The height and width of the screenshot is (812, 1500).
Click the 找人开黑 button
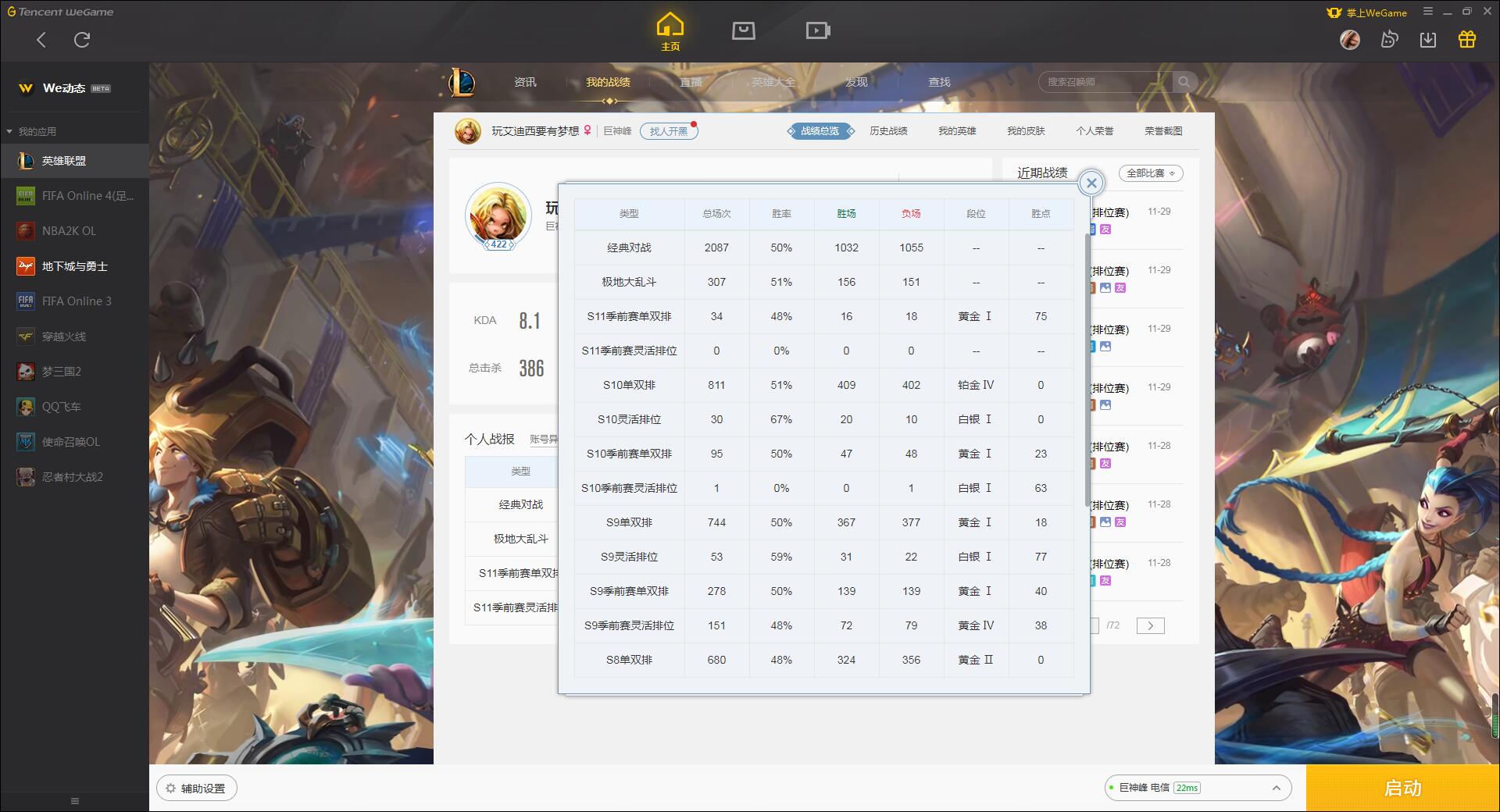669,131
